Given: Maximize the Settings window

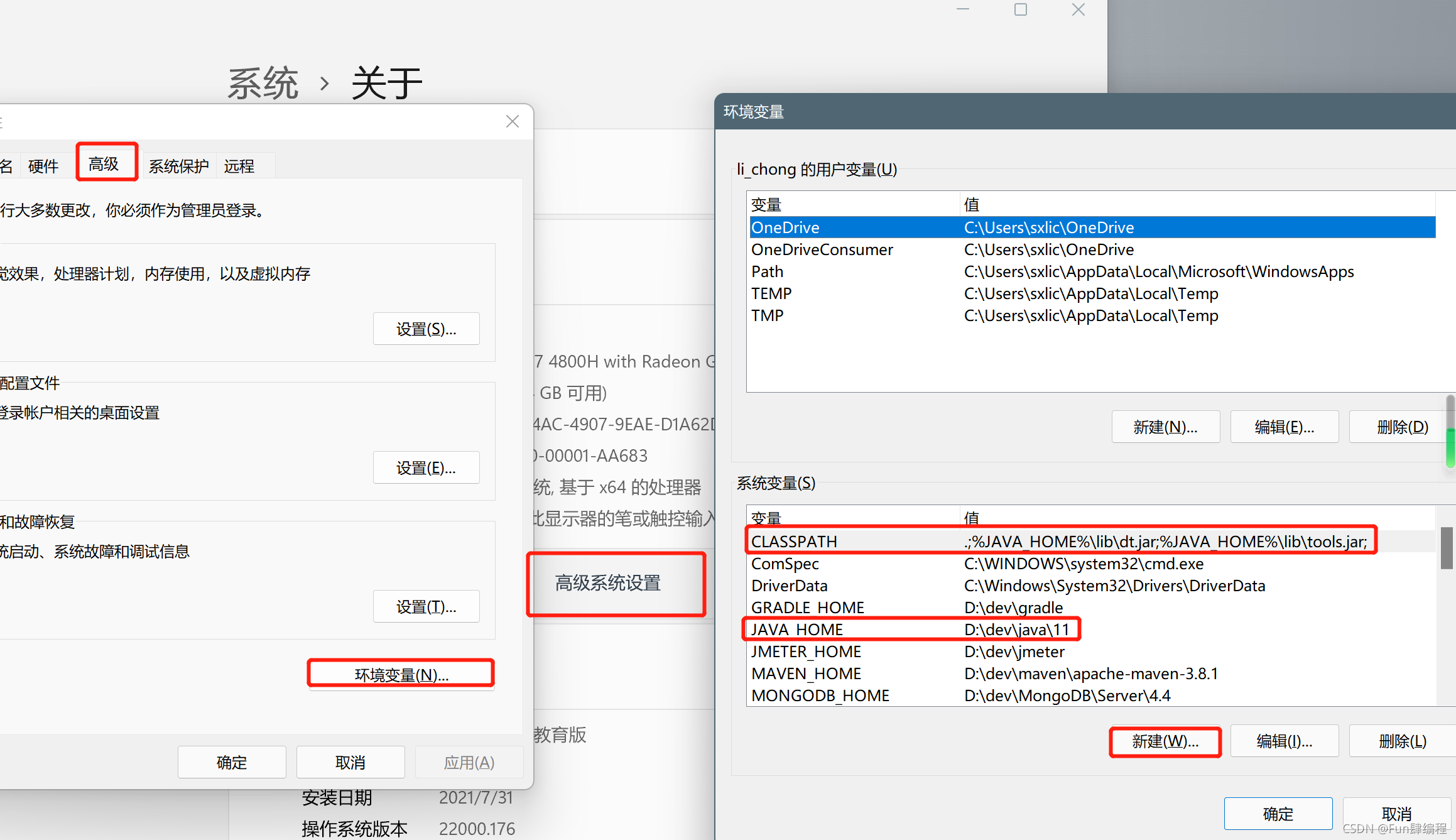Looking at the screenshot, I should [1020, 9].
